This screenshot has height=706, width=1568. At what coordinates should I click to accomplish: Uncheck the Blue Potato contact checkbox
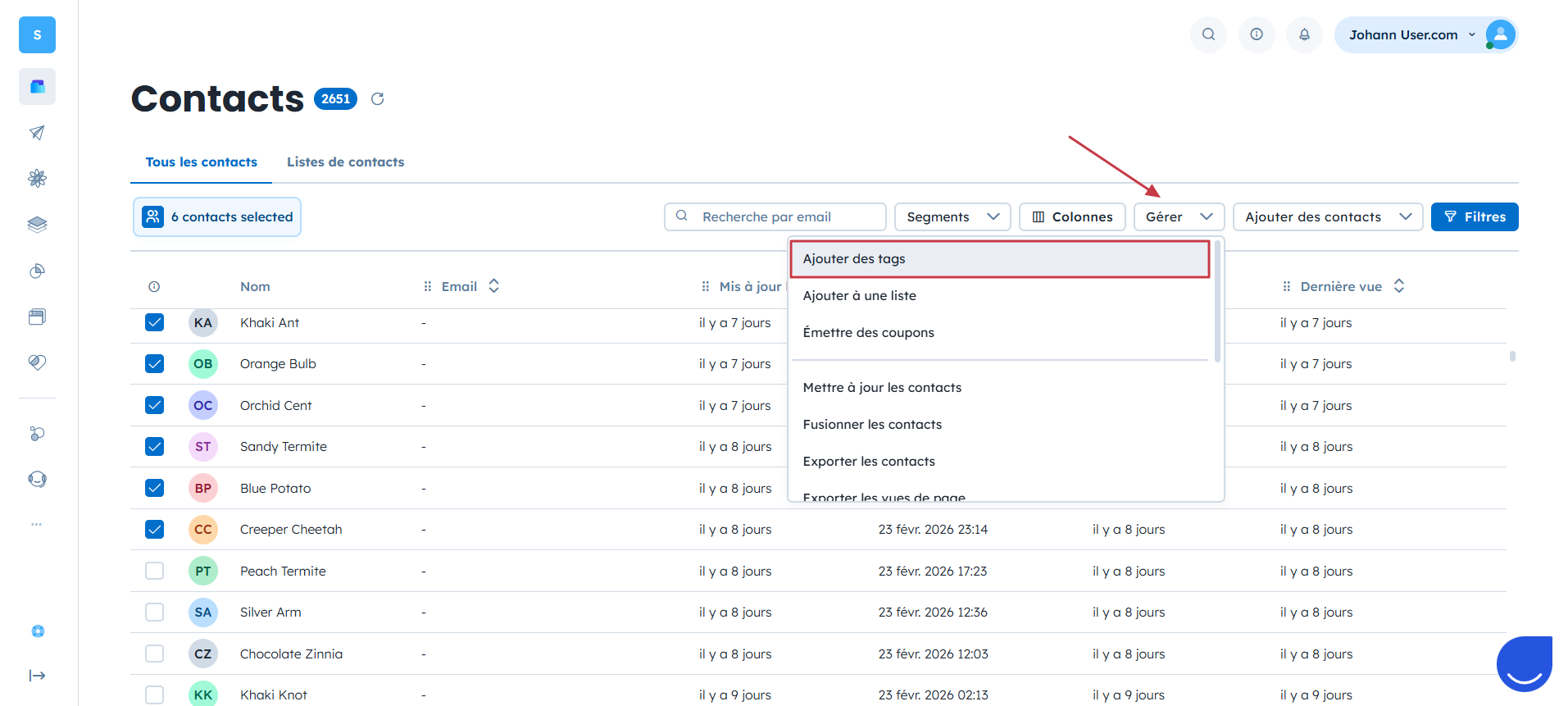(x=154, y=488)
